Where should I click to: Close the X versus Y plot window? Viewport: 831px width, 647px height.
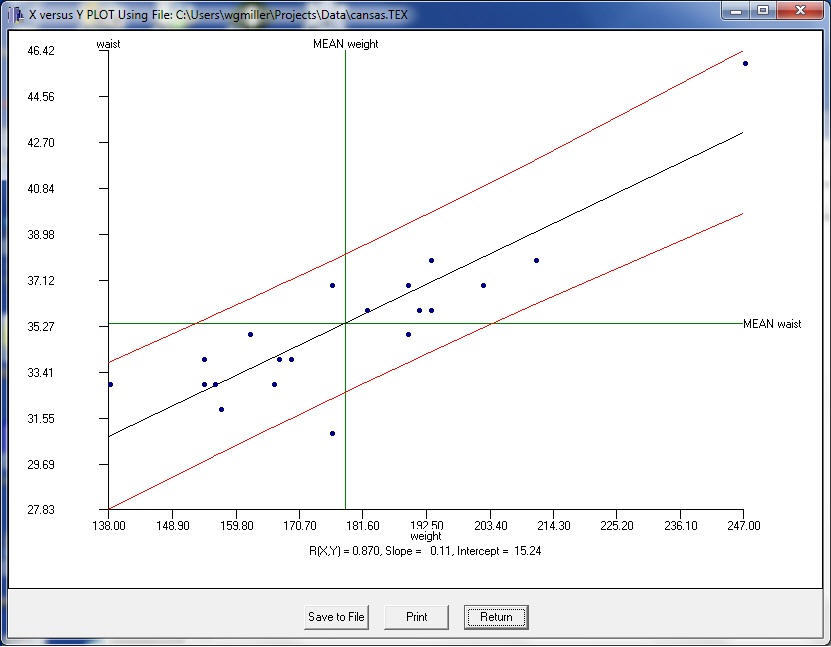point(801,11)
